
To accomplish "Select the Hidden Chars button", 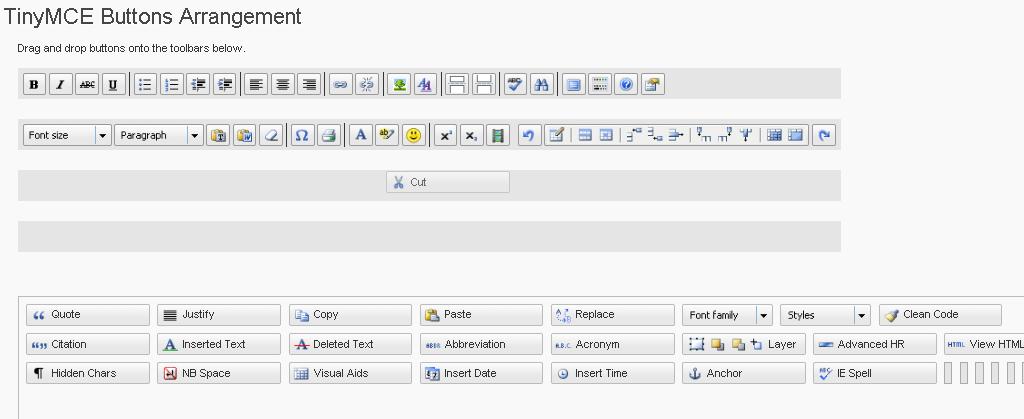I will [88, 373].
